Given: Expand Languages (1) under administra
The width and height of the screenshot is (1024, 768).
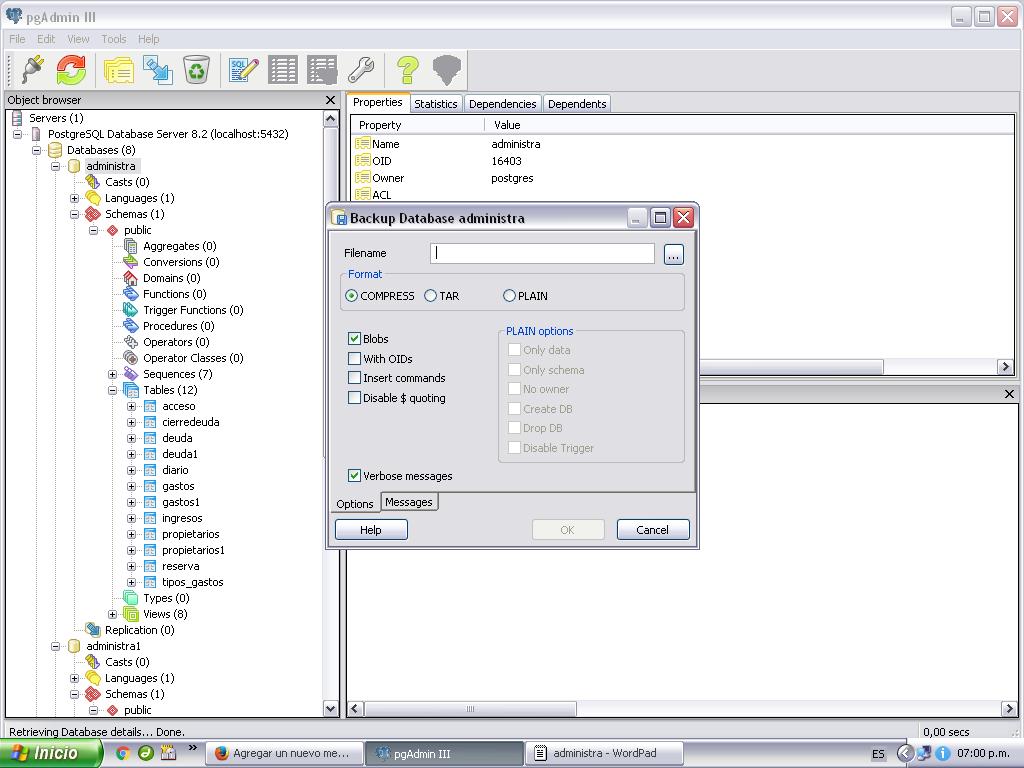Looking at the screenshot, I should click(74, 198).
